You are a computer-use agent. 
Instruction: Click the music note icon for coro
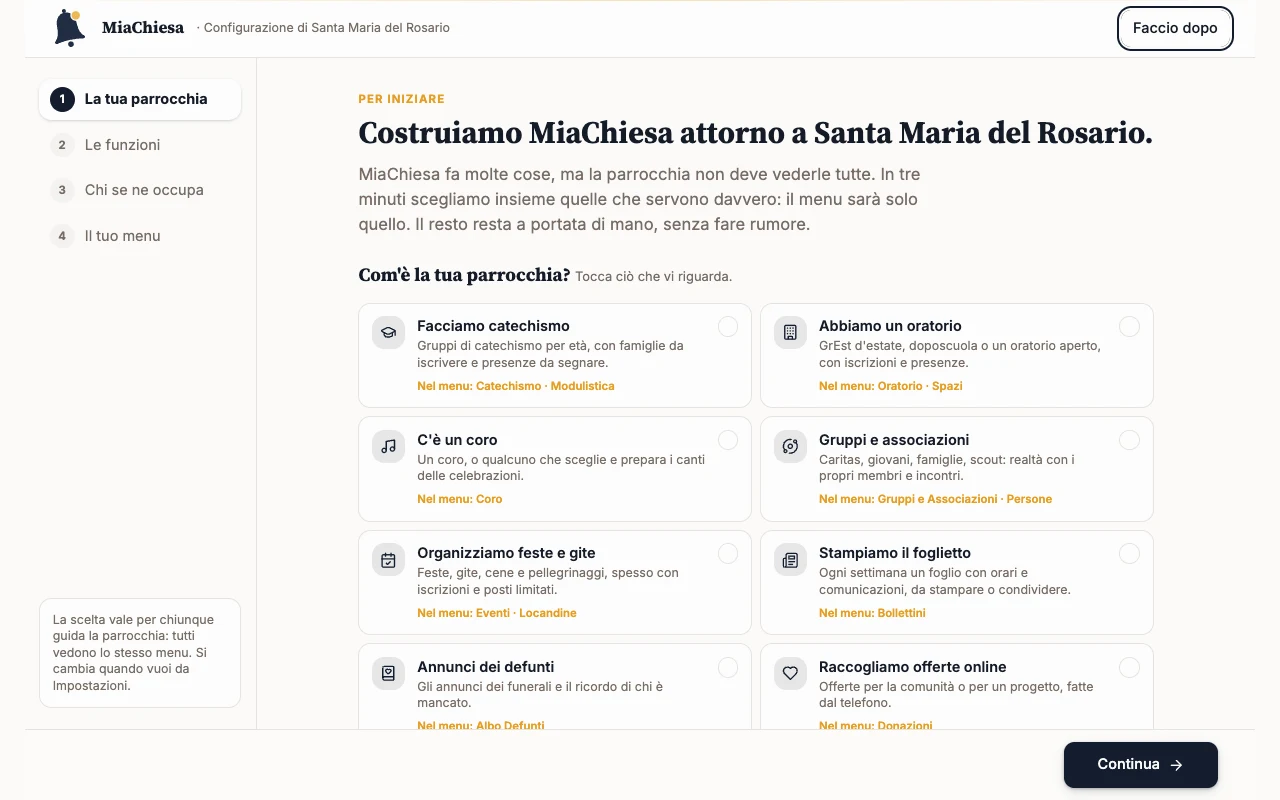pos(389,446)
